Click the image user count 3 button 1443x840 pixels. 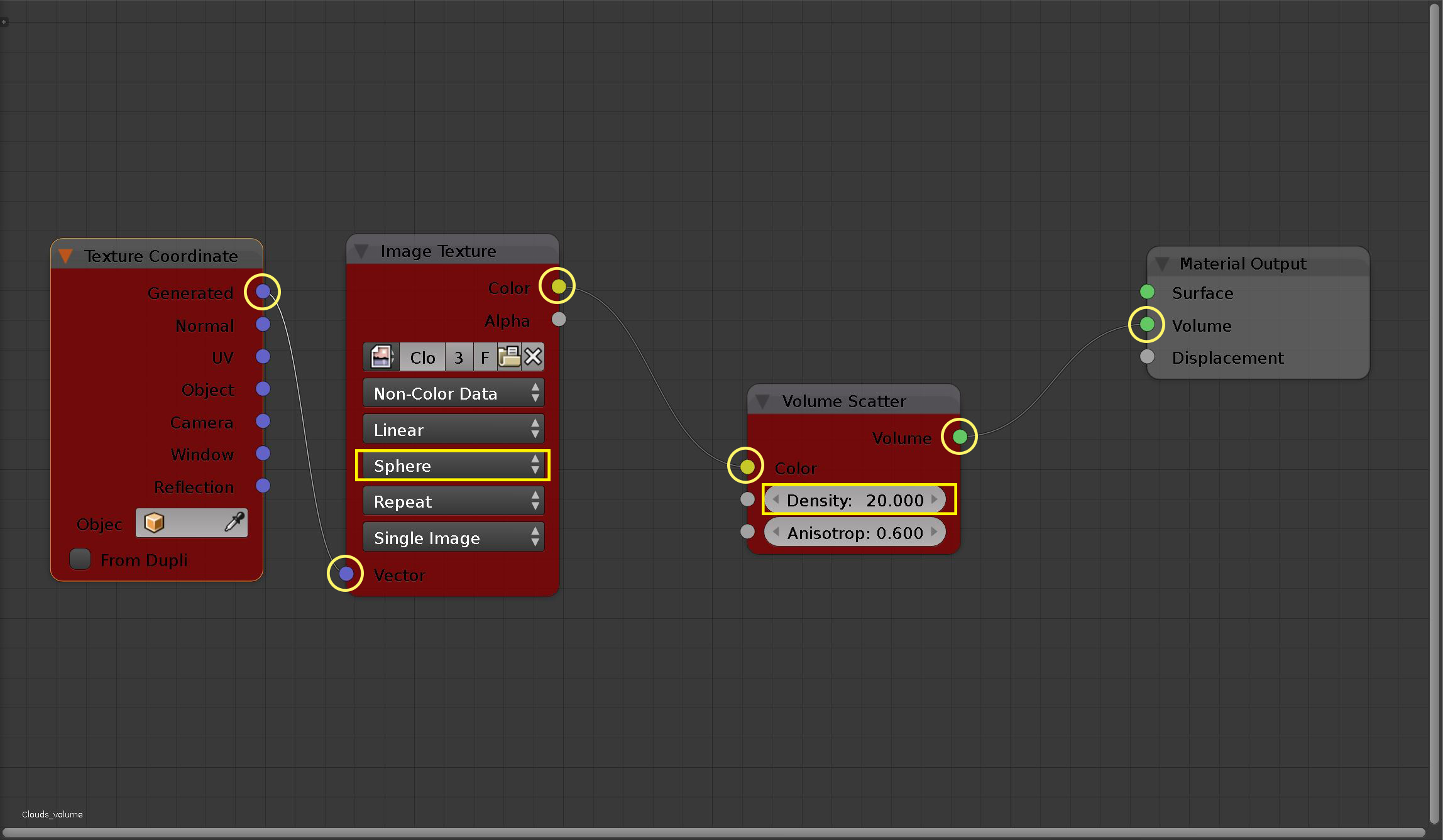(459, 357)
